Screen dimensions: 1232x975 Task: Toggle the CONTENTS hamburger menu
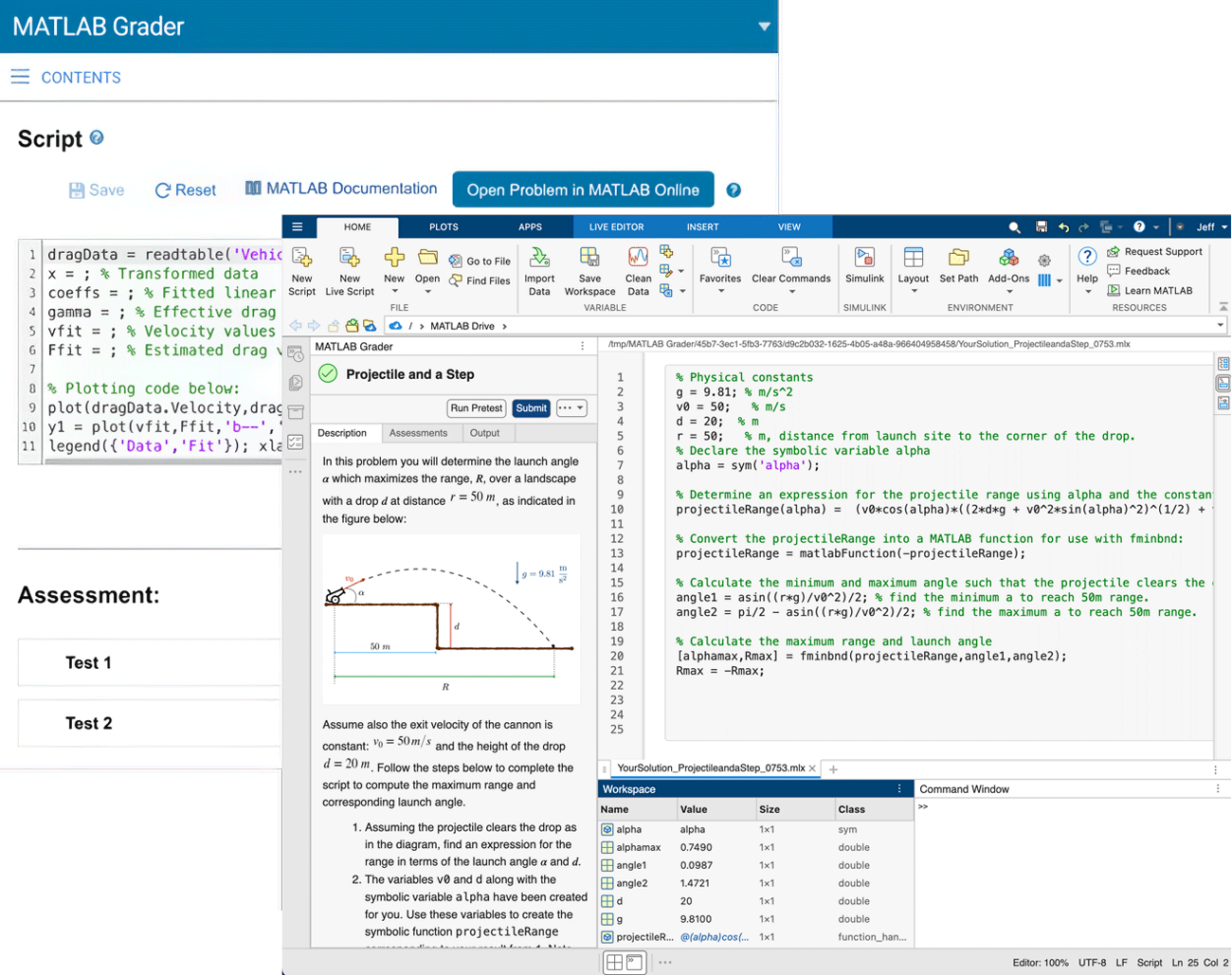point(20,77)
